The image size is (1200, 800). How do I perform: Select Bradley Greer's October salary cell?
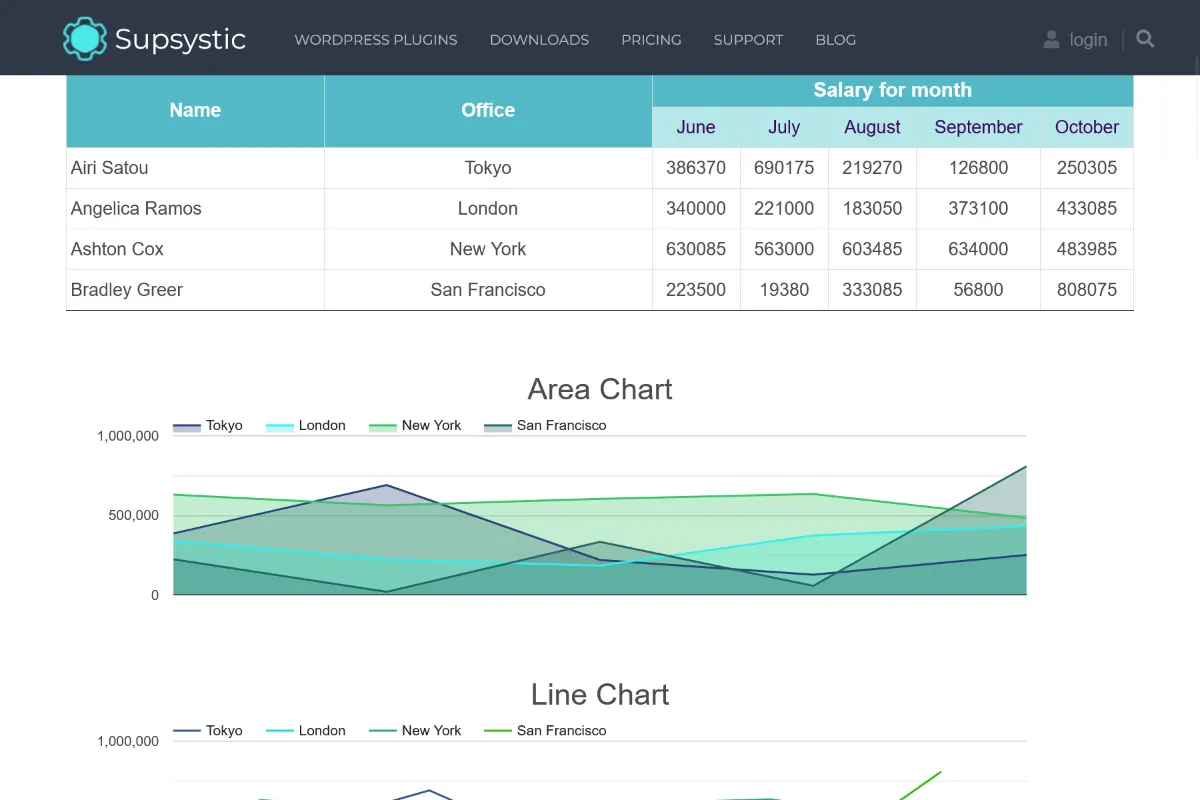click(1086, 290)
